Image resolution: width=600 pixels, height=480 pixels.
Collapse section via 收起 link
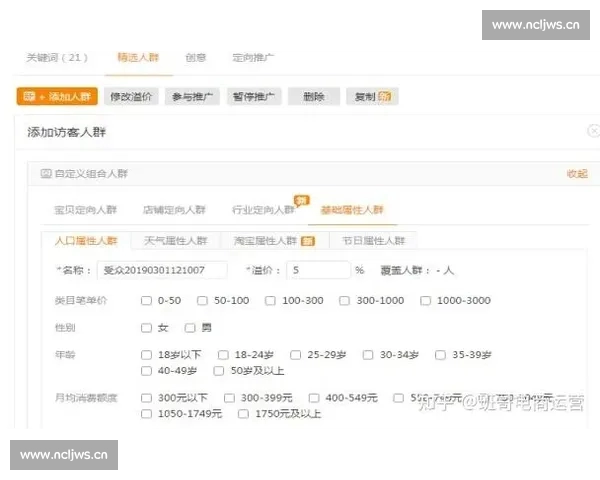(577, 174)
